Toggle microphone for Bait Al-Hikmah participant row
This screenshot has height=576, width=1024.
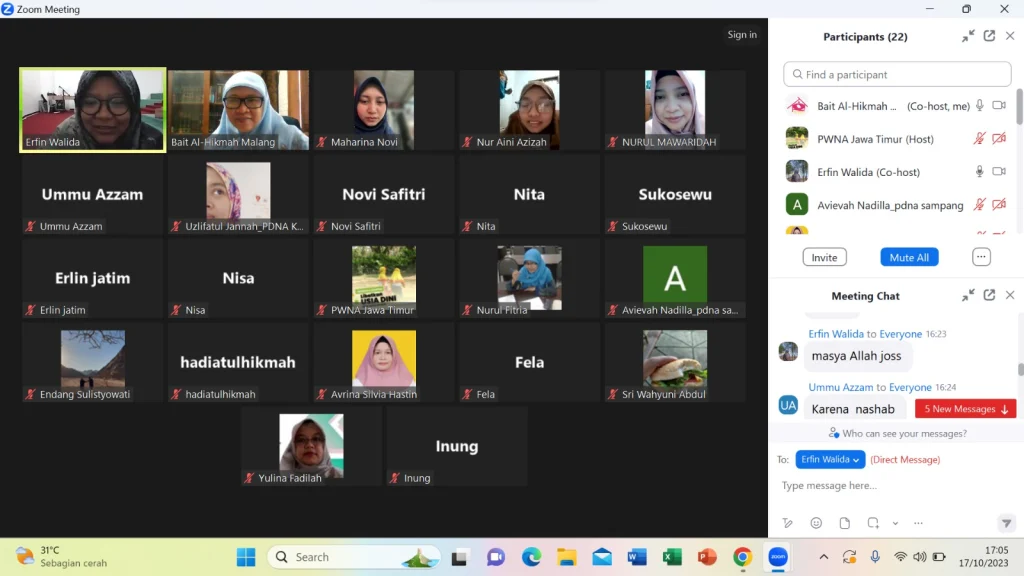click(x=980, y=106)
